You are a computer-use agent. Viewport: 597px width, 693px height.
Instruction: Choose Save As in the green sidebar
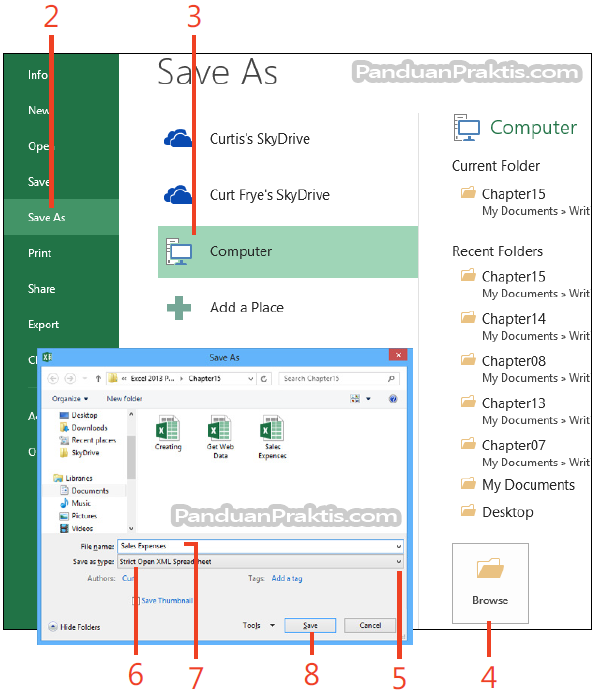tap(61, 217)
